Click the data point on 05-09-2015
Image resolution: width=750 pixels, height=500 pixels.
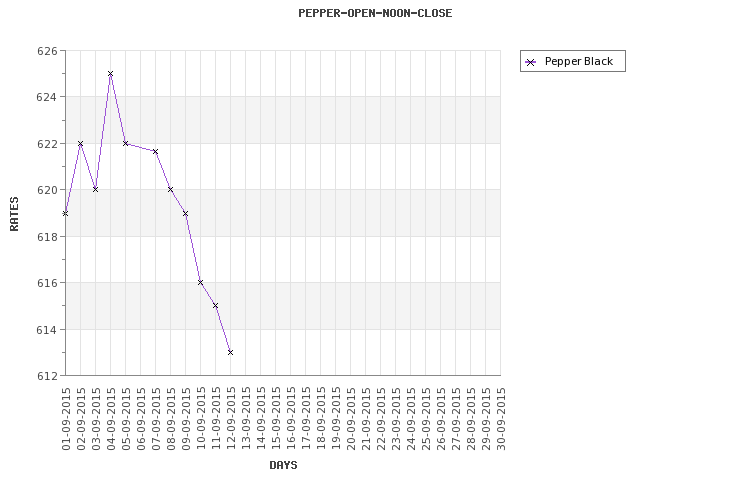click(x=125, y=144)
